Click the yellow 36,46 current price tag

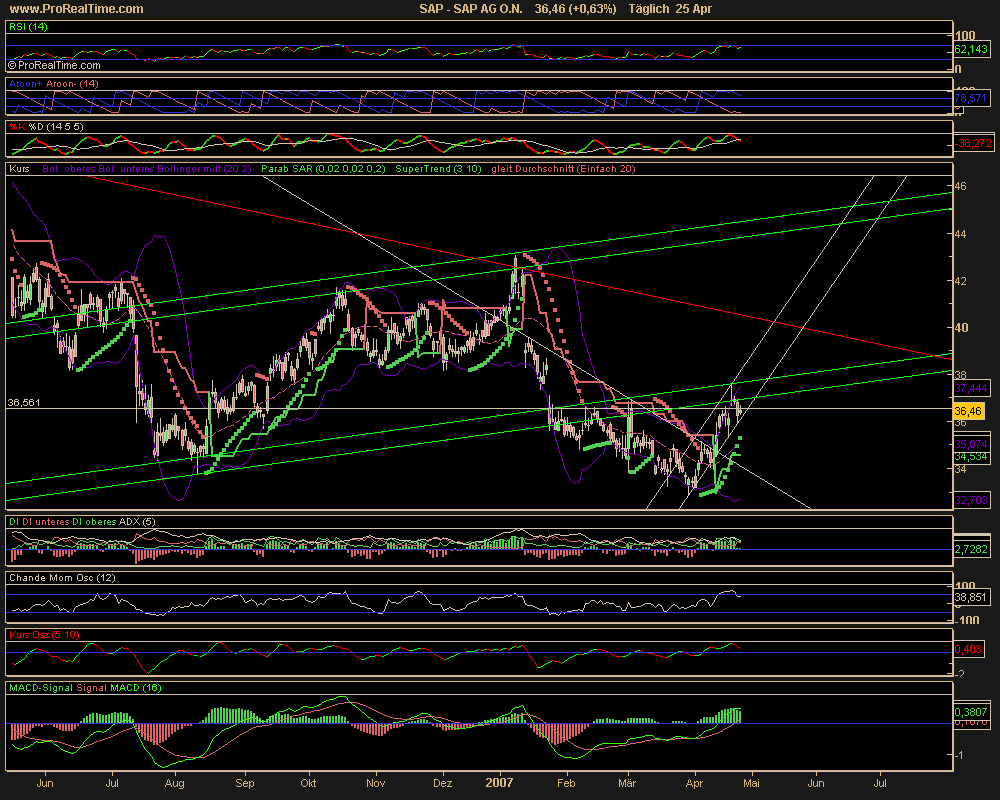pos(966,411)
